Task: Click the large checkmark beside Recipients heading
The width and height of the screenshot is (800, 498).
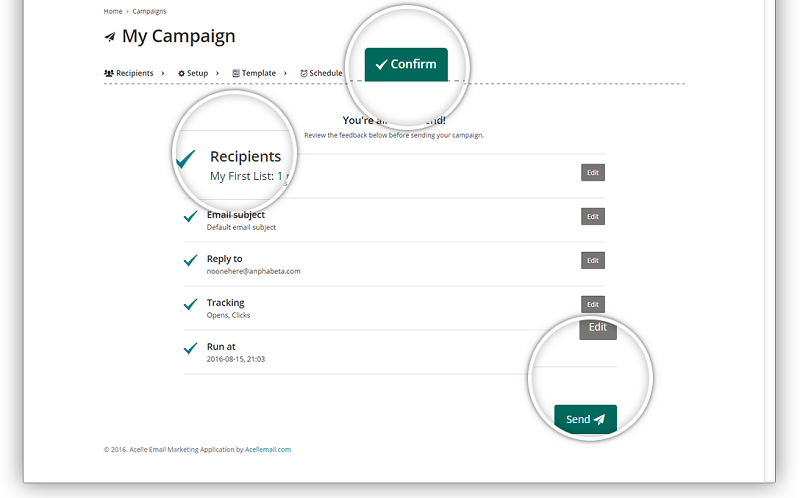Action: click(x=186, y=159)
